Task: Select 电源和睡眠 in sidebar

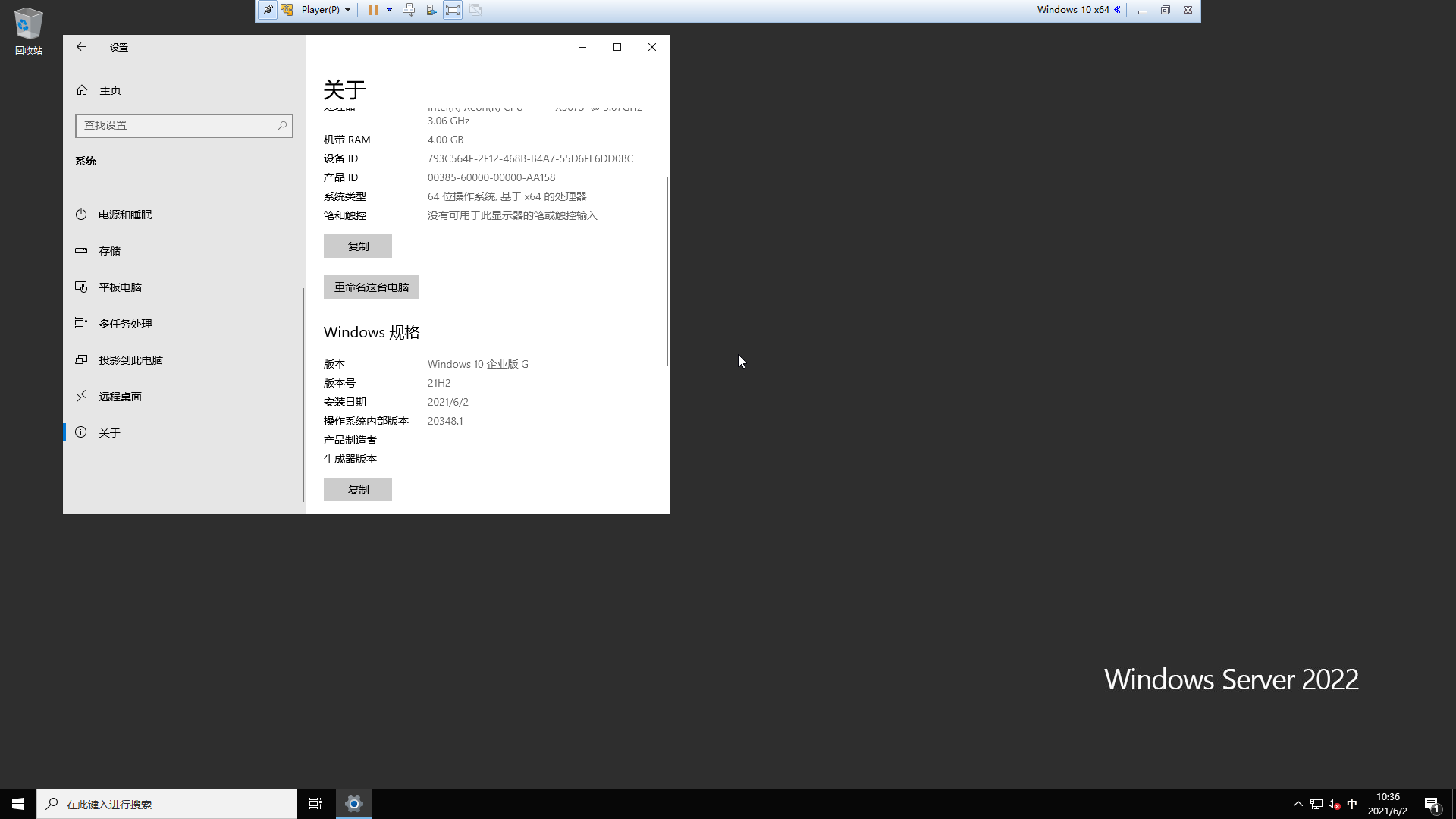Action: point(125,215)
